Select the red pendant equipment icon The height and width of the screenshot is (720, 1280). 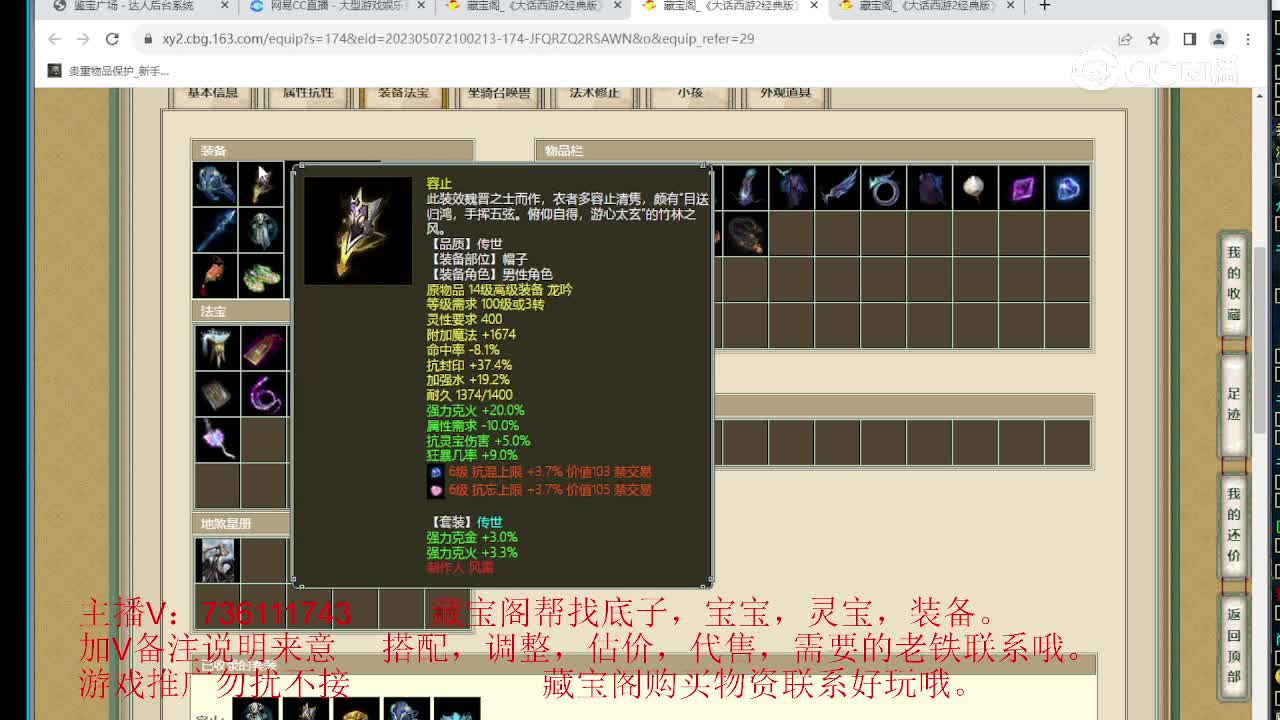pyautogui.click(x=216, y=276)
